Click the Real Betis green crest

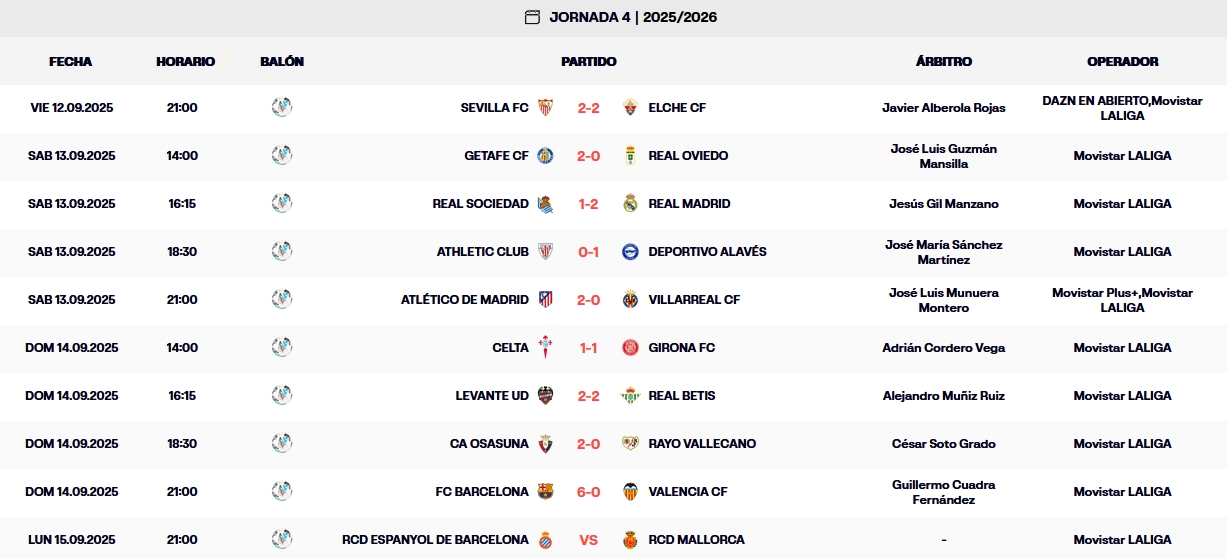(x=630, y=396)
